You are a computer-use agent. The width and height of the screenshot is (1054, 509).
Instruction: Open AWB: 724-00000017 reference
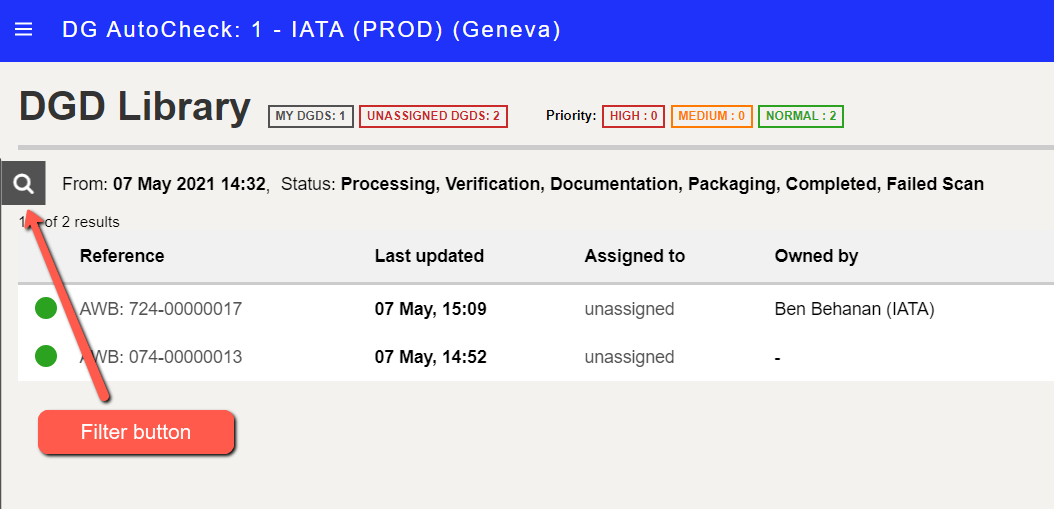[161, 309]
